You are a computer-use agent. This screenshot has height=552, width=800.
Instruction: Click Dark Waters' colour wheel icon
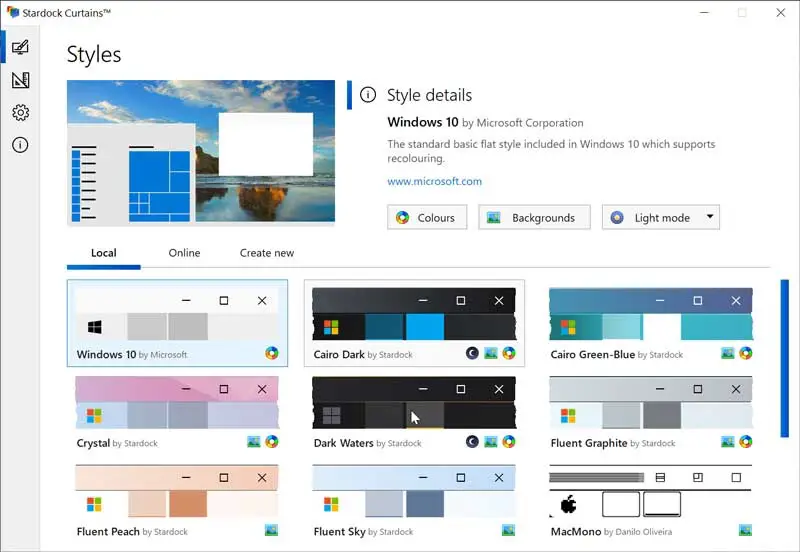(x=509, y=442)
